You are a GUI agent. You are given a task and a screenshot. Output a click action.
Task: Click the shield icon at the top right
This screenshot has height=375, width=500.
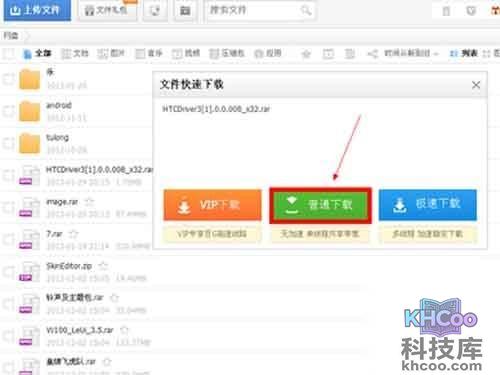(x=471, y=11)
